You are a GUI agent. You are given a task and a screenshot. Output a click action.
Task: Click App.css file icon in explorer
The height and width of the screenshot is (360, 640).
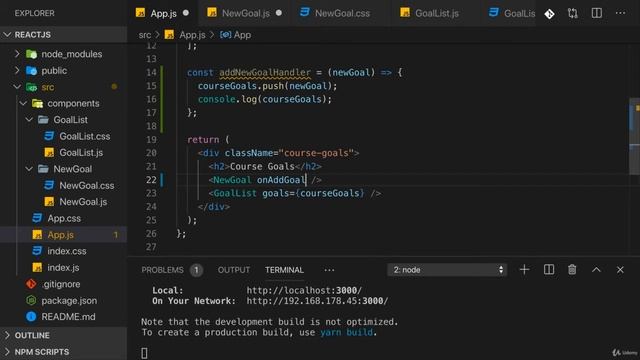pos(37,218)
